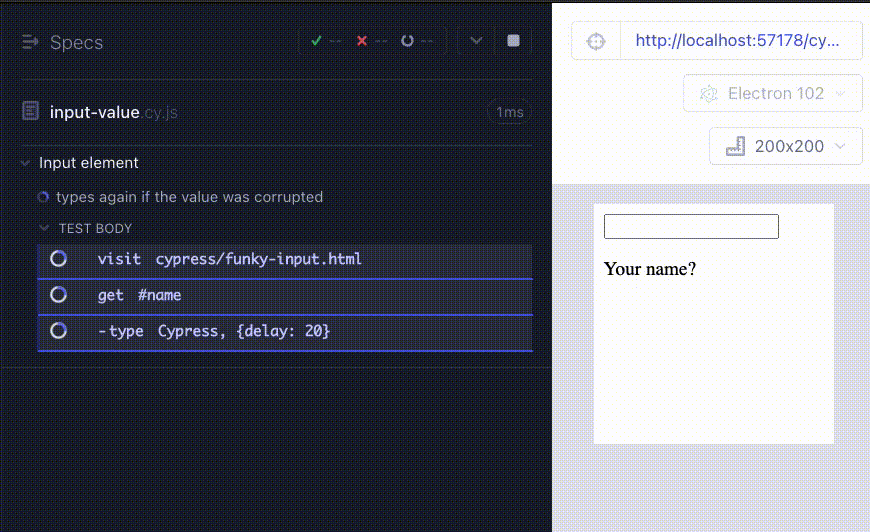Toggle auto-scrolling chevron in reporter header

(476, 40)
